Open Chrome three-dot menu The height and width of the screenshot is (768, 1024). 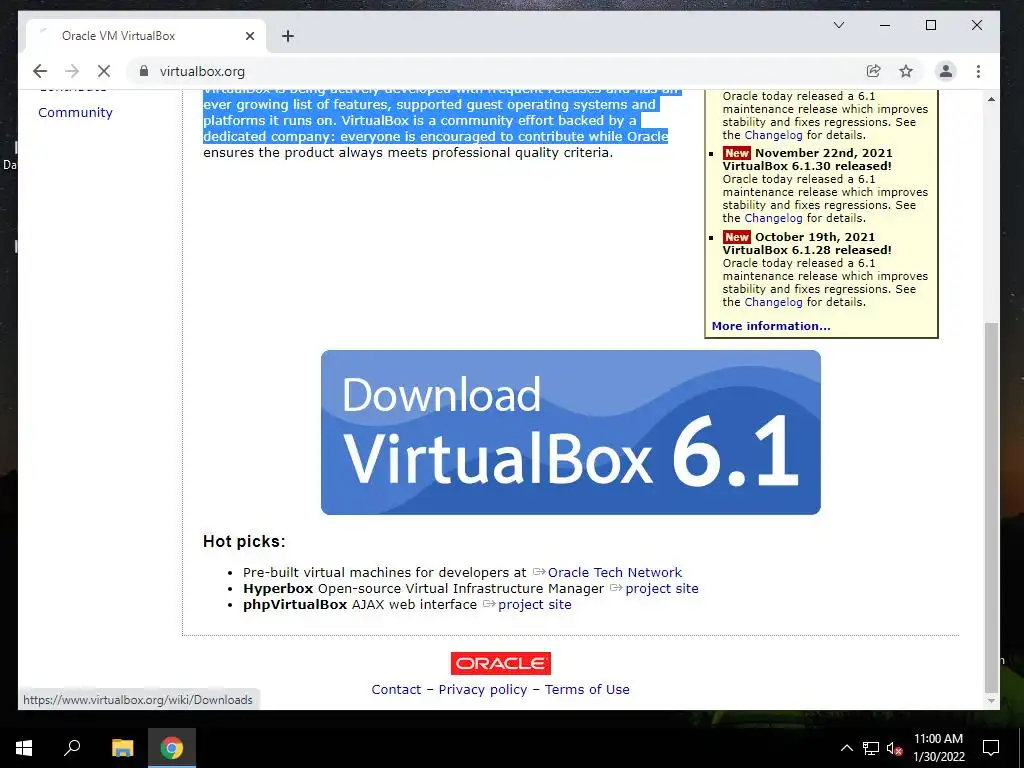[x=978, y=71]
